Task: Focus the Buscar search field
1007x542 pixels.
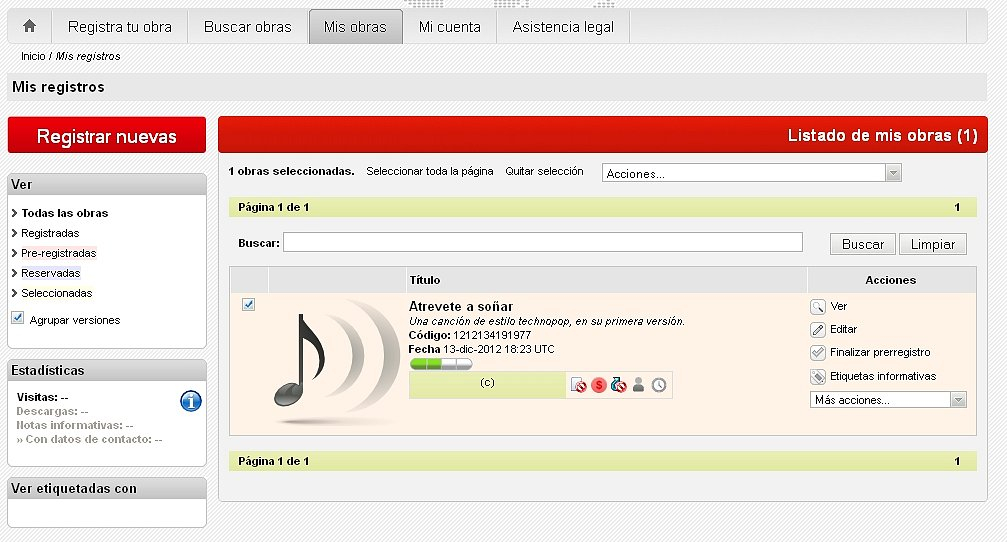Action: coord(543,242)
